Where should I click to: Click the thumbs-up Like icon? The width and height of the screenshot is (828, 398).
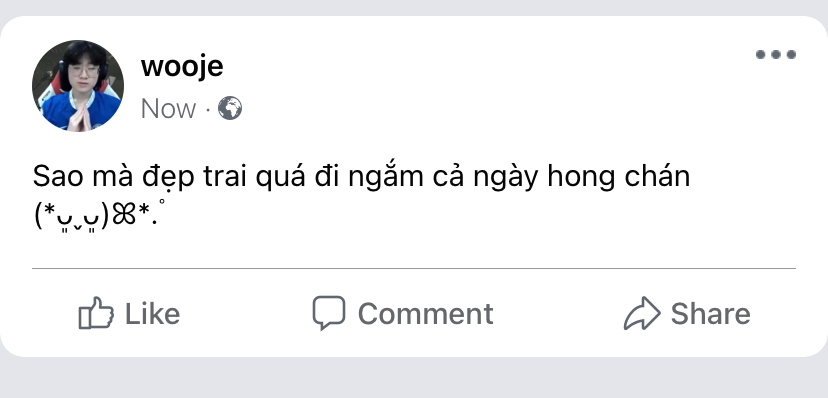(x=96, y=313)
